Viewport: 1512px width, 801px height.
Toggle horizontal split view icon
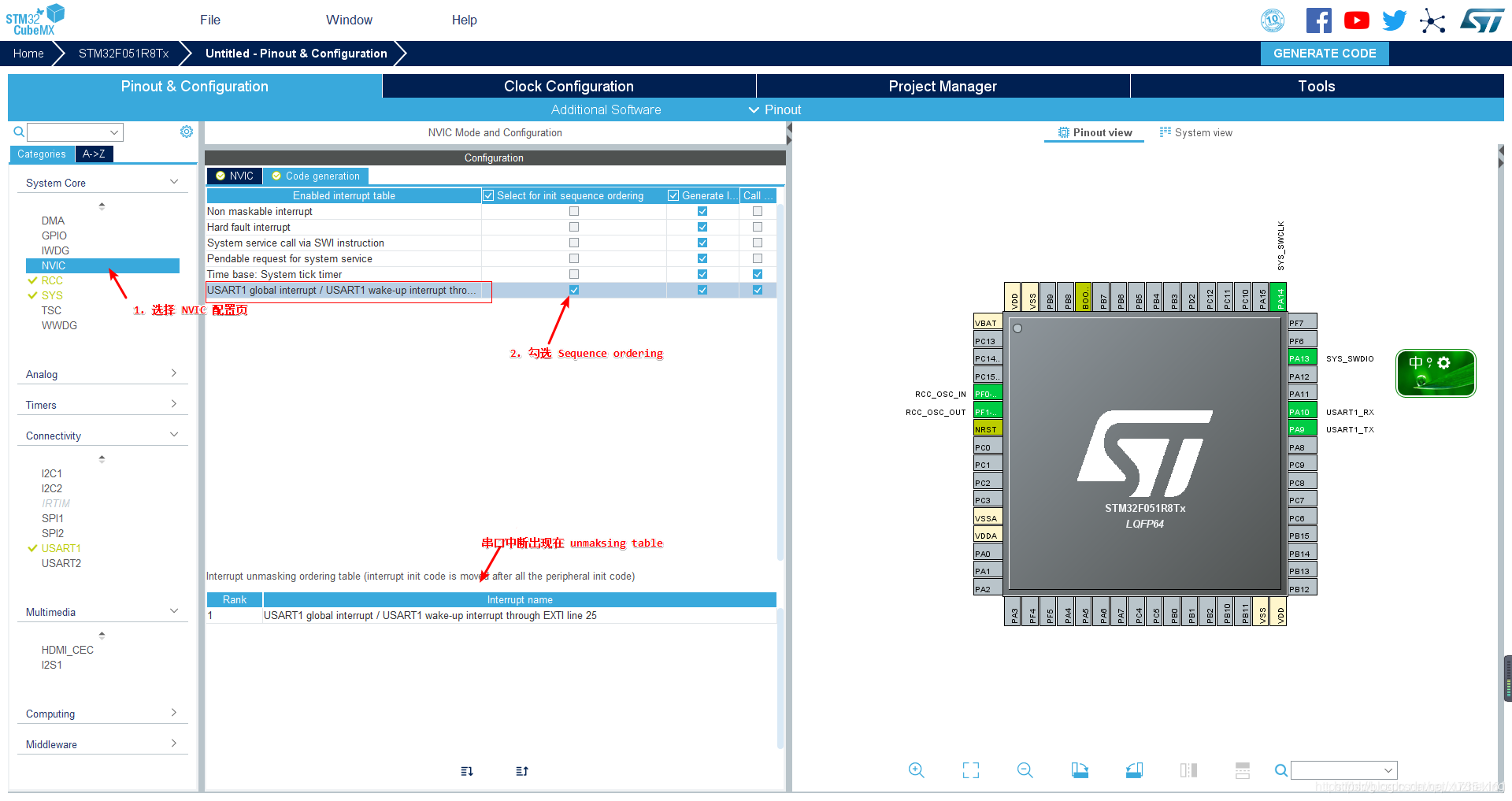[x=1243, y=770]
